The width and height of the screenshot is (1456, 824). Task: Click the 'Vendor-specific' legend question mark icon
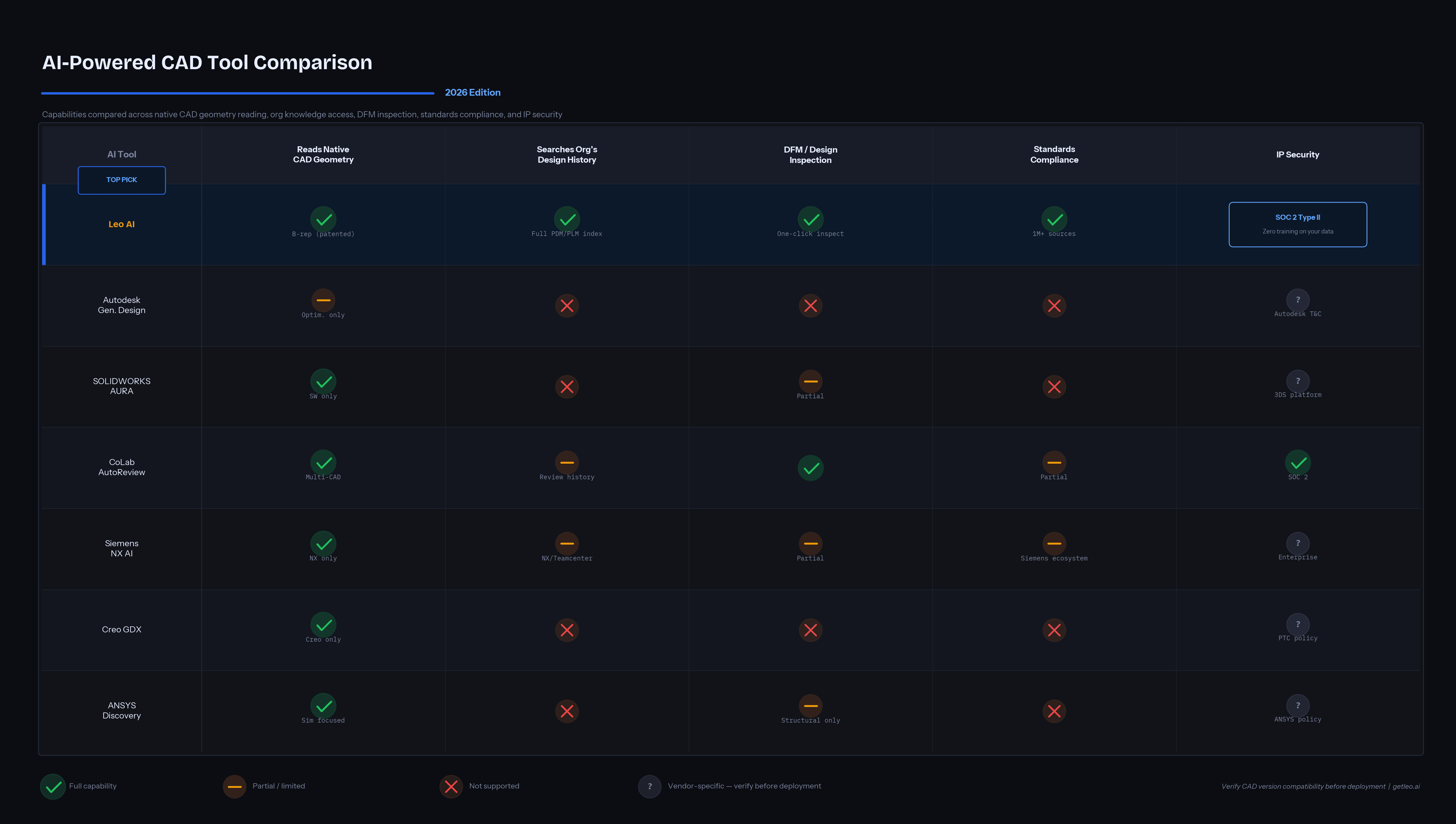[x=649, y=786]
